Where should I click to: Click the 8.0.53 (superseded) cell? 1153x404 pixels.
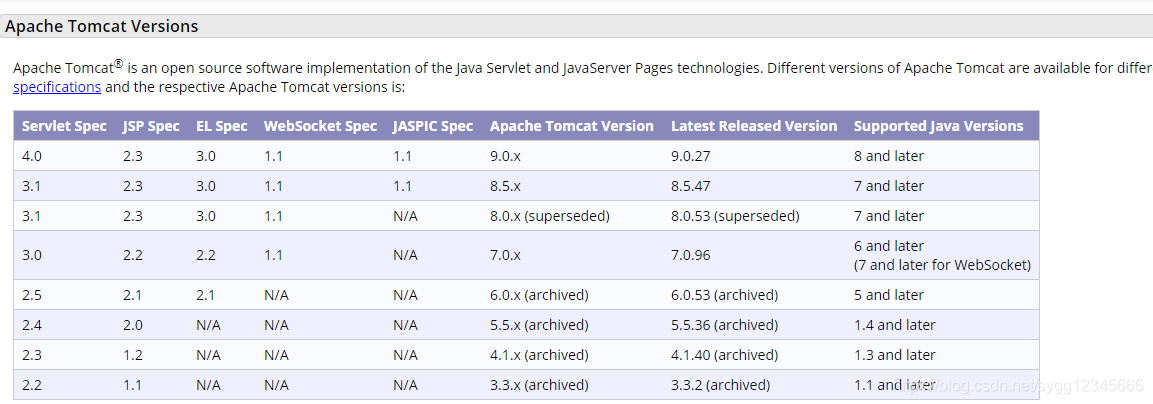[735, 216]
